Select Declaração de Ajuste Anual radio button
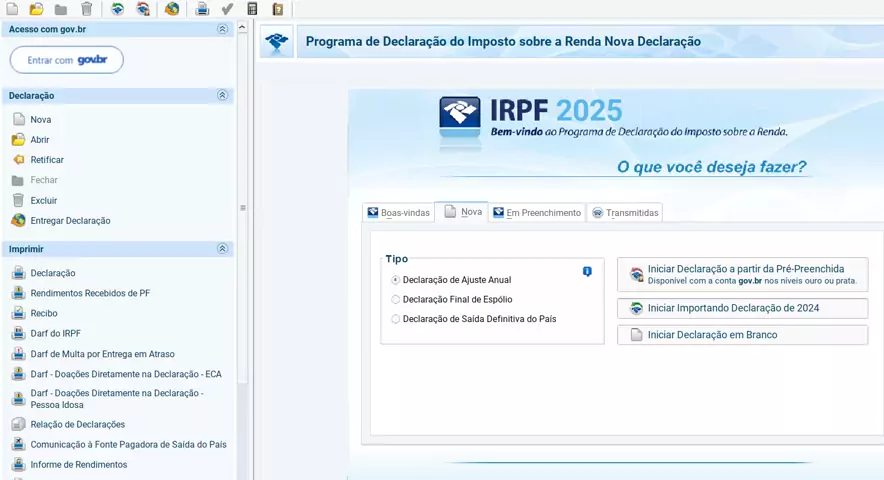Viewport: 884px width, 480px height. [396, 280]
